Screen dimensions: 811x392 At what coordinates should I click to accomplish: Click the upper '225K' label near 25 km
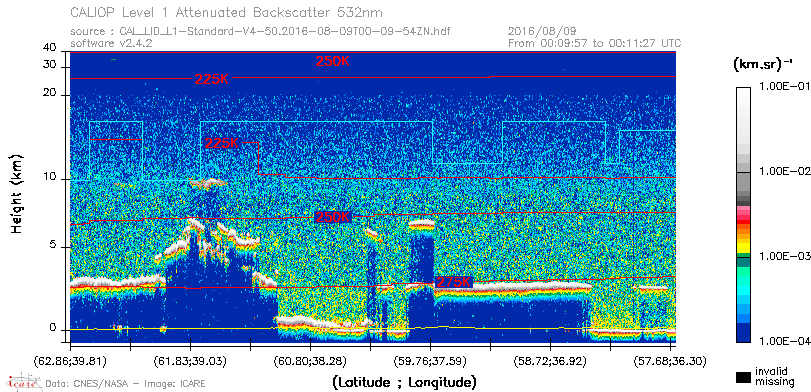212,79
